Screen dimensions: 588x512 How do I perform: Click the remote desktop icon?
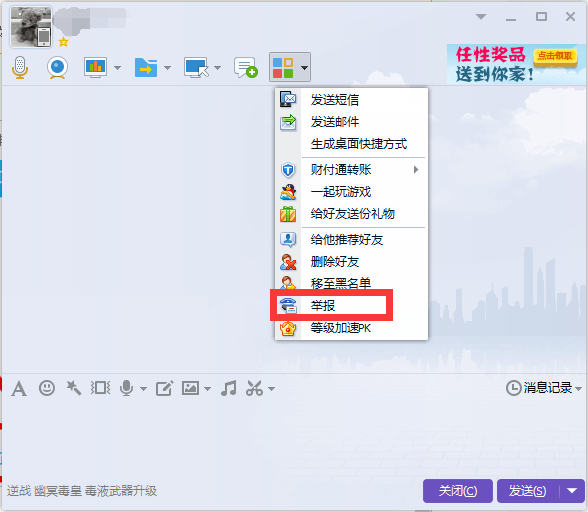[196, 68]
